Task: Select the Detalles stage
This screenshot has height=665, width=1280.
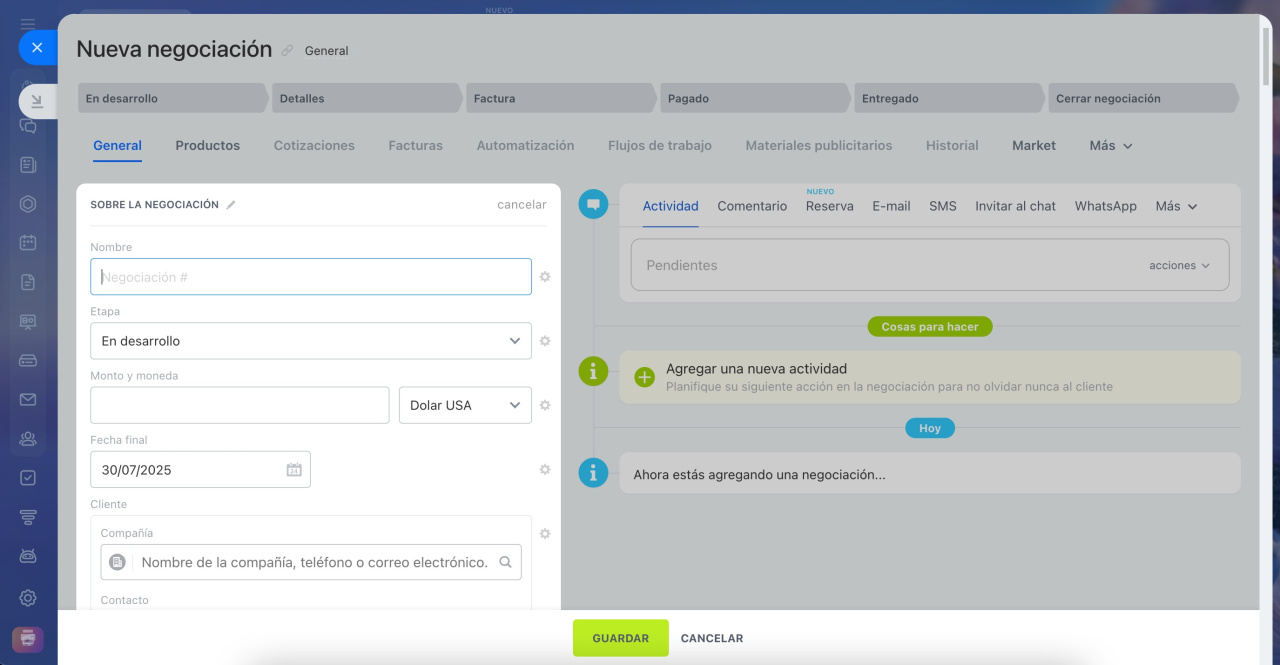Action: point(368,98)
